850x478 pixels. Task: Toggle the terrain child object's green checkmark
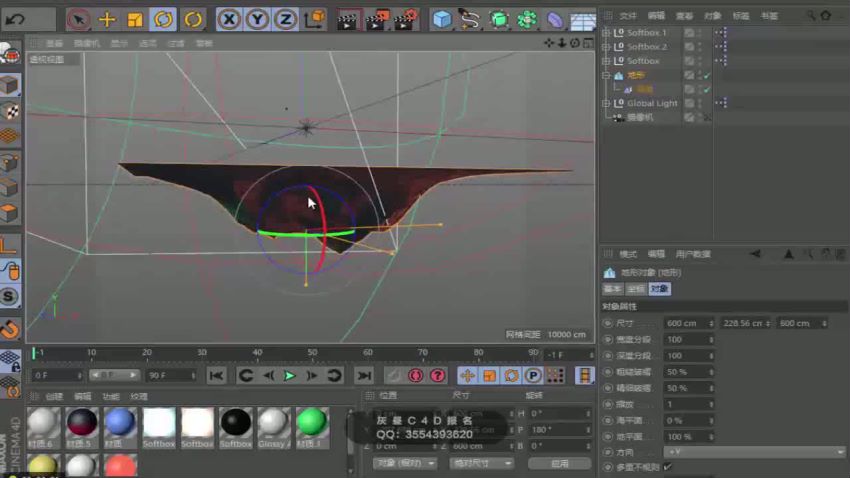pos(707,89)
